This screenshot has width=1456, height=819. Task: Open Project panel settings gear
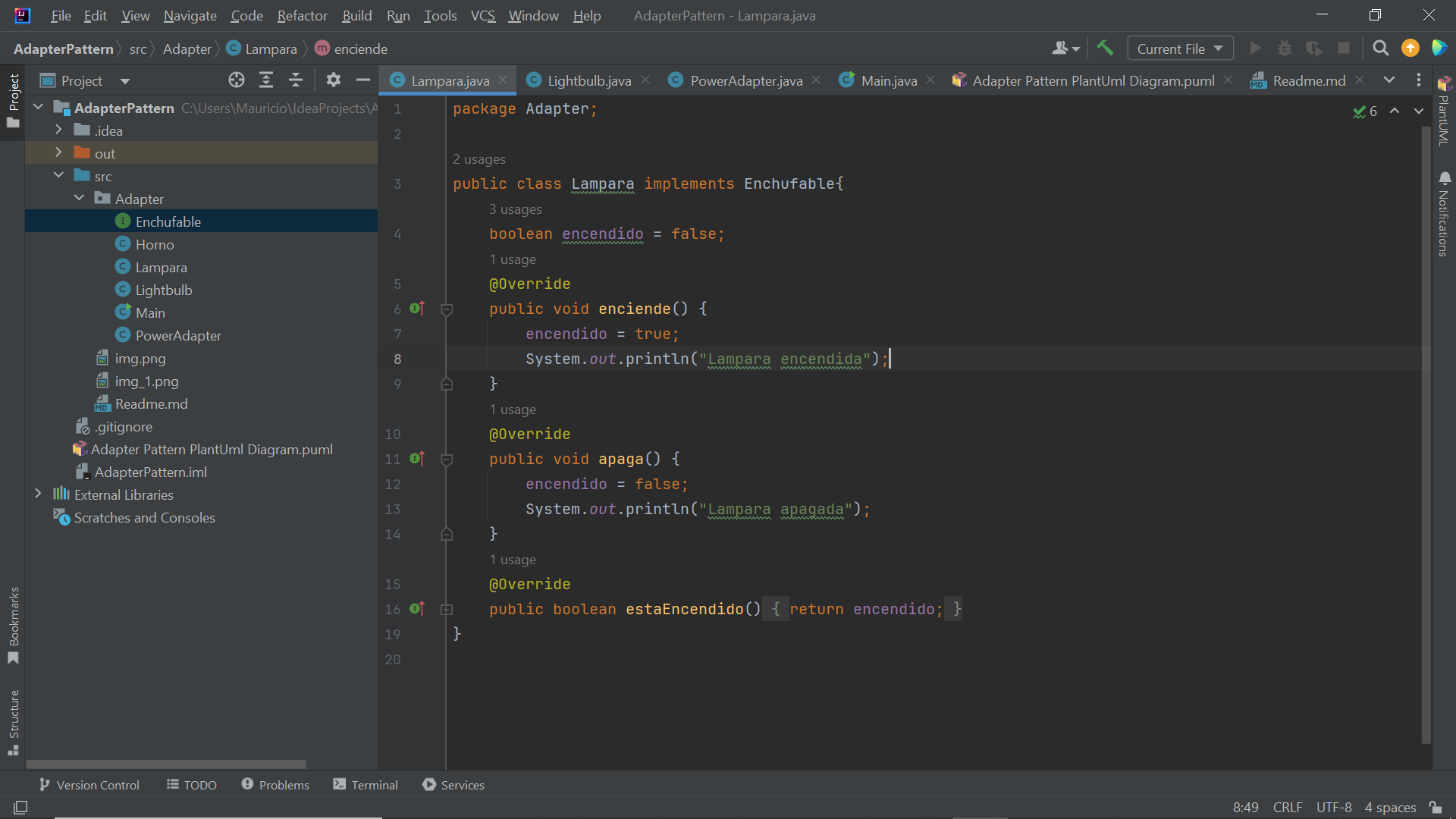point(333,80)
